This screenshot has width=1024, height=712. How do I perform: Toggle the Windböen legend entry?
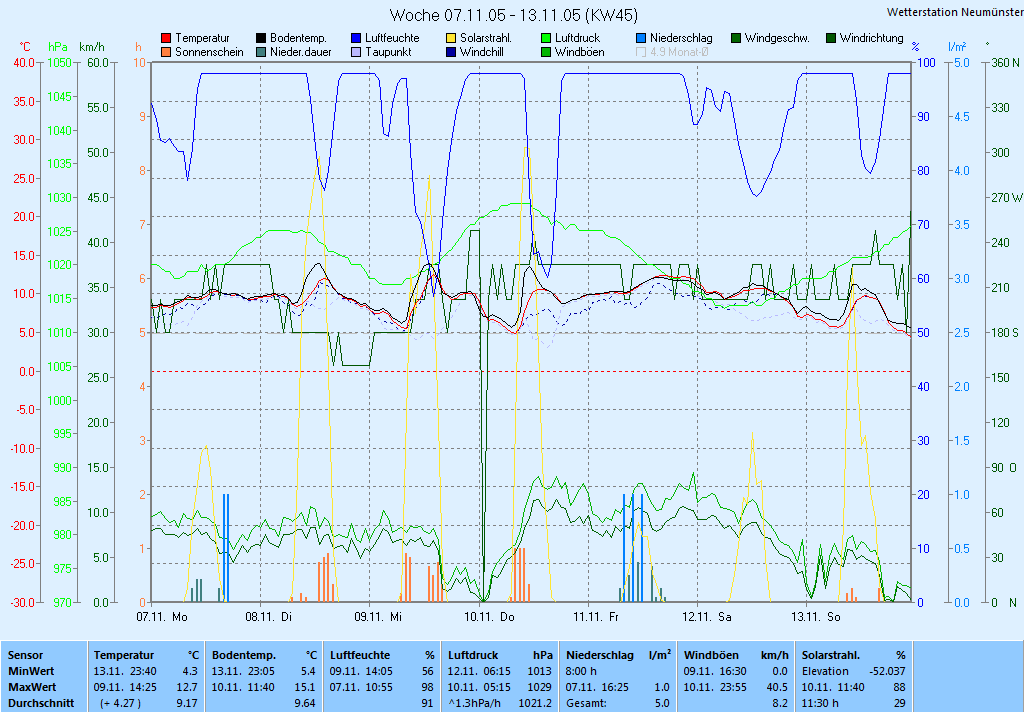pos(579,52)
